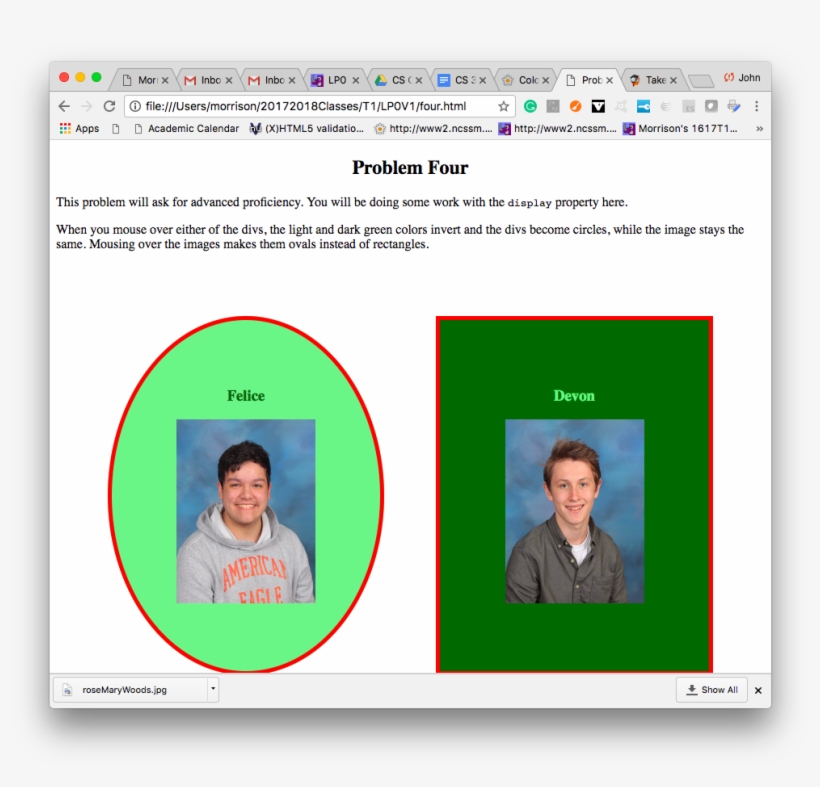Viewport: 820px width, 787px height.
Task: Close the downloads bar
Action: [758, 690]
